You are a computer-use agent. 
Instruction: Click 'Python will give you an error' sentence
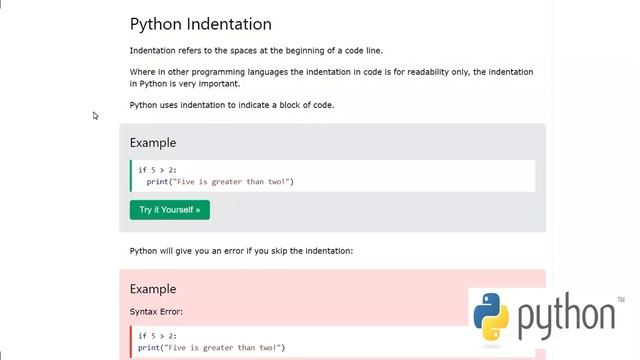point(241,251)
